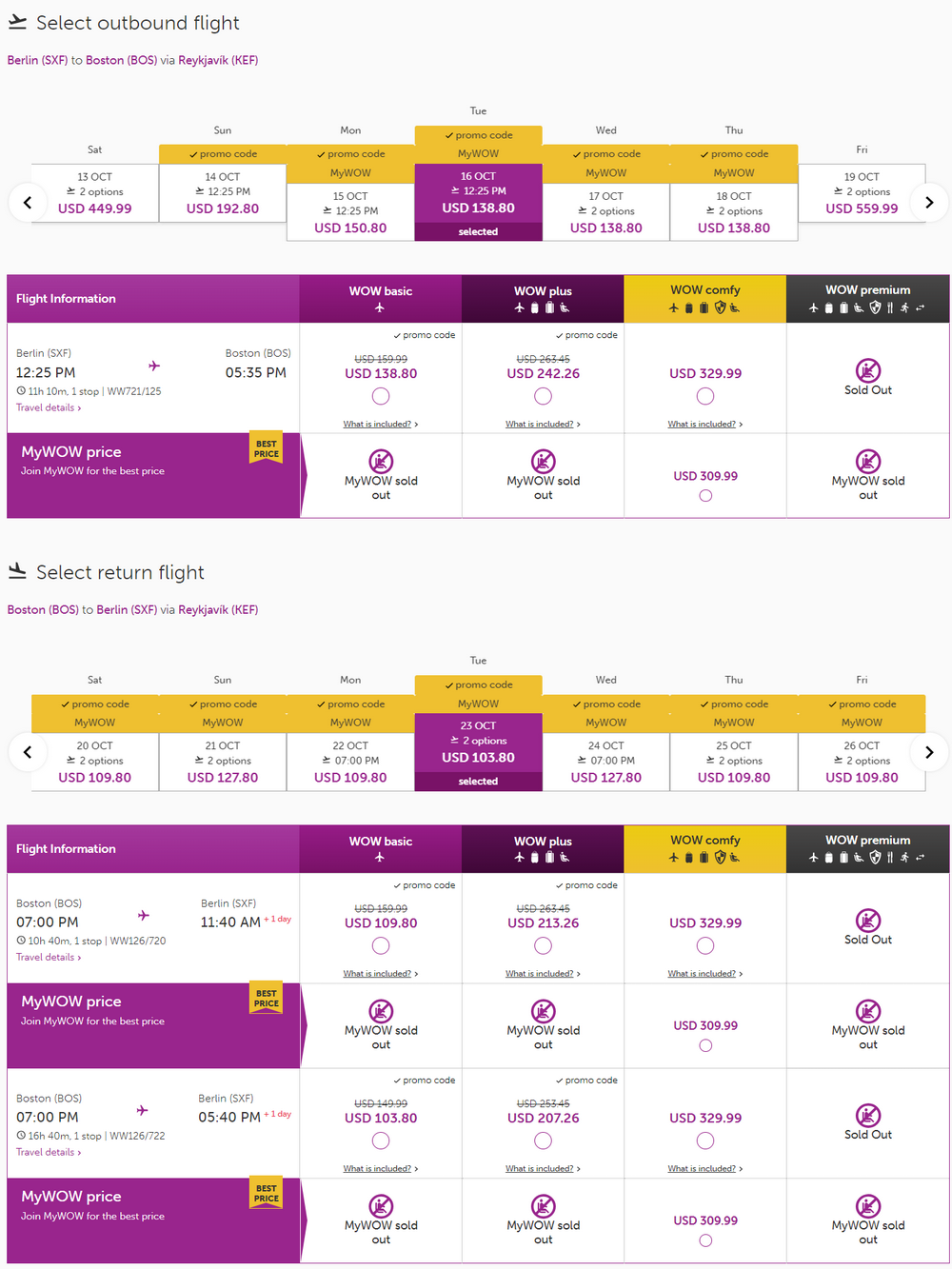952x1269 pixels.
Task: Select outbound WOW basic USD 138.80 fare
Action: pos(381,396)
